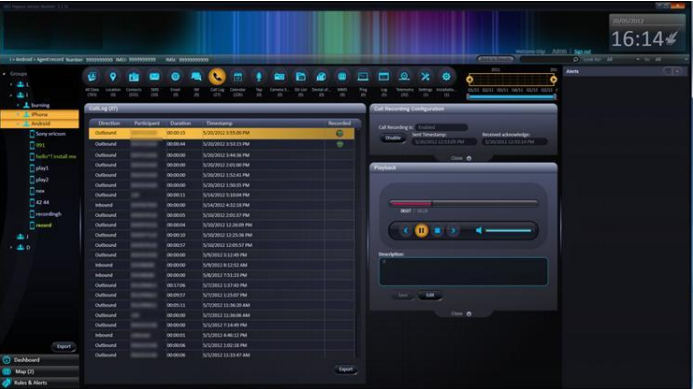Pause the call recording playback

coord(421,230)
